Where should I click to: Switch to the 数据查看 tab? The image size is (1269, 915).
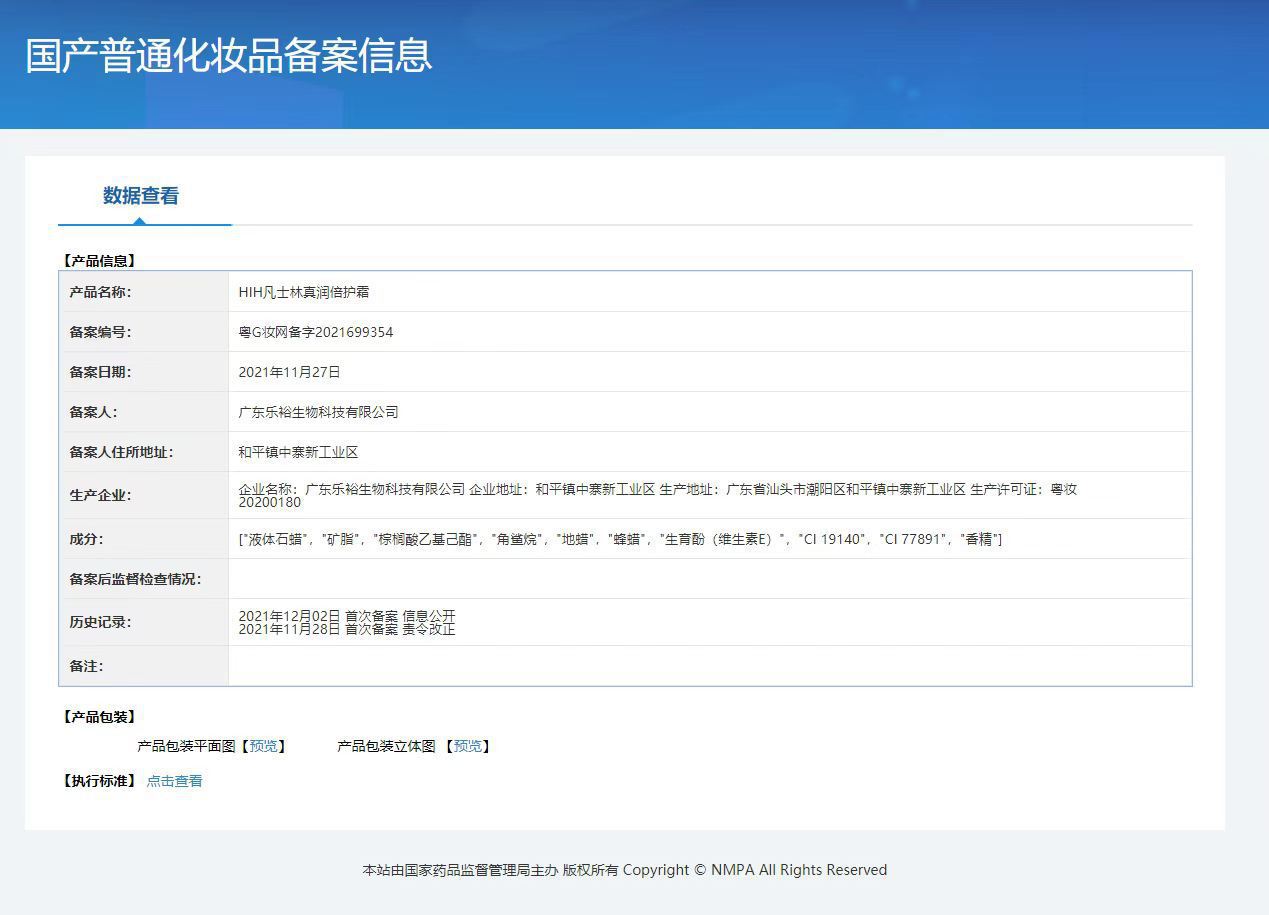click(141, 196)
